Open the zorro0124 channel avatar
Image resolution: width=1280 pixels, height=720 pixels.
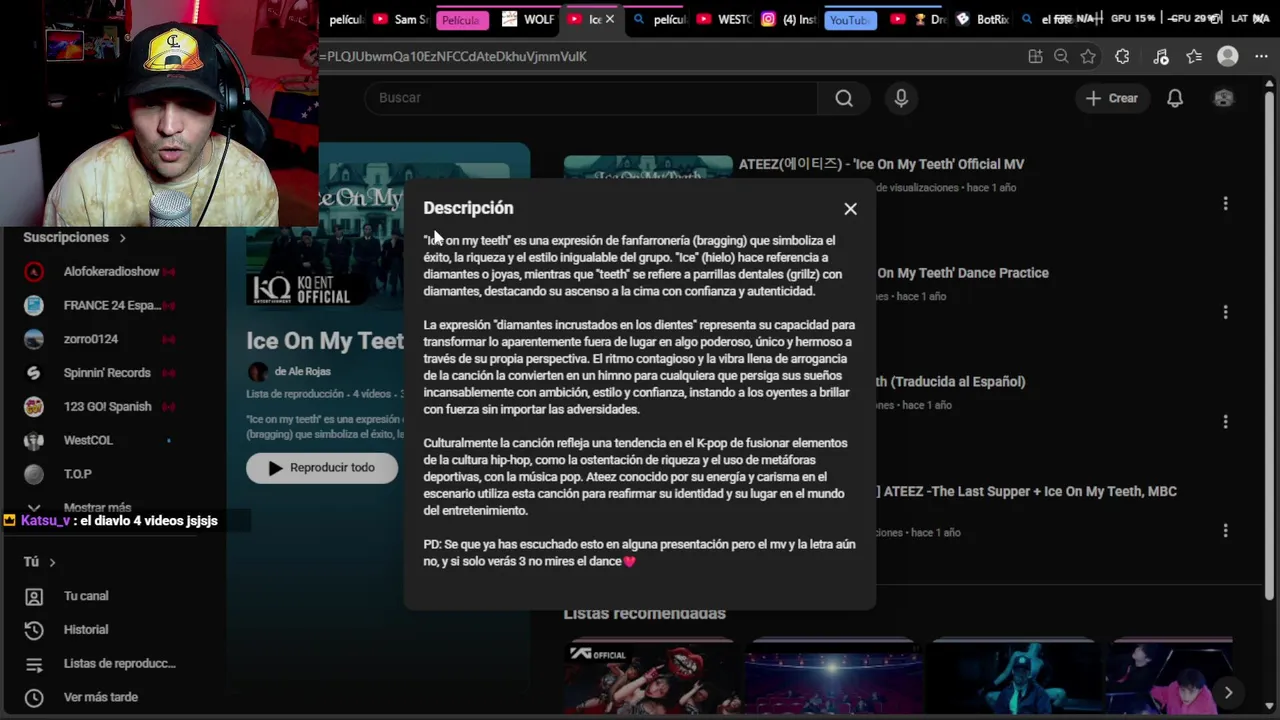click(34, 339)
